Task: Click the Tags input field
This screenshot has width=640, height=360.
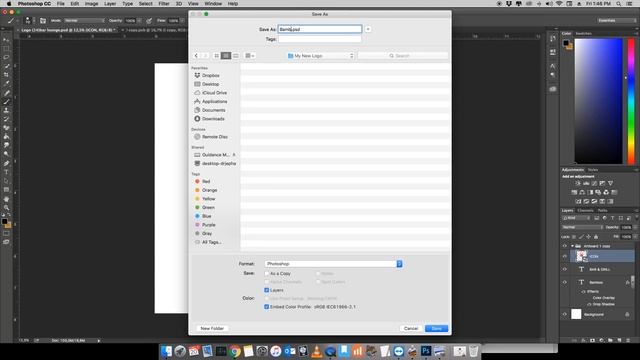Action: (x=320, y=40)
